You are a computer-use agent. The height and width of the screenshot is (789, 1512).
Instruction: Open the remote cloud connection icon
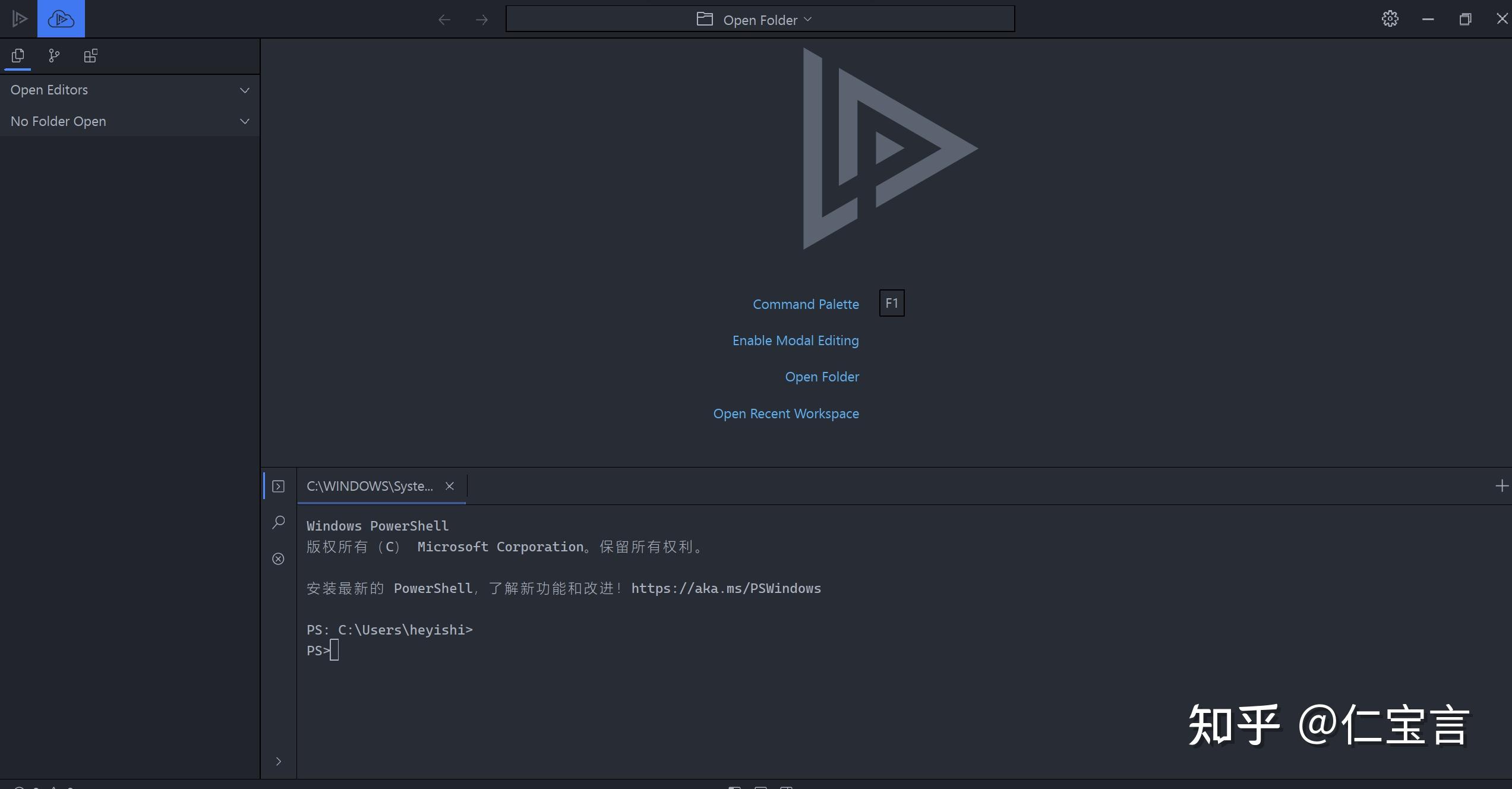point(61,19)
